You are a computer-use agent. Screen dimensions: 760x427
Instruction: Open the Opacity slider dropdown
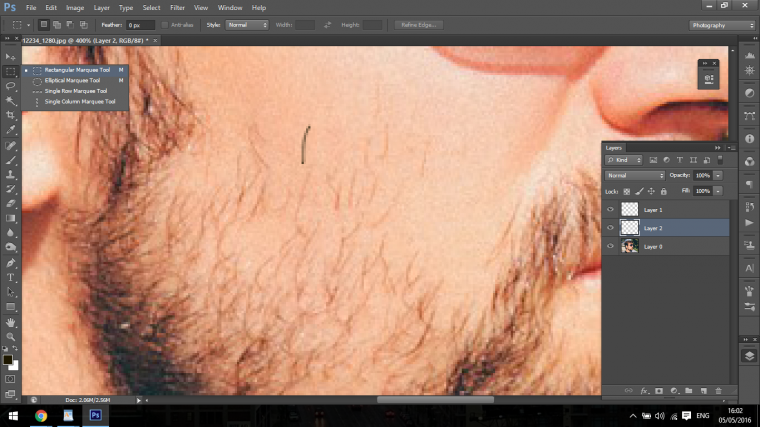[x=718, y=175]
